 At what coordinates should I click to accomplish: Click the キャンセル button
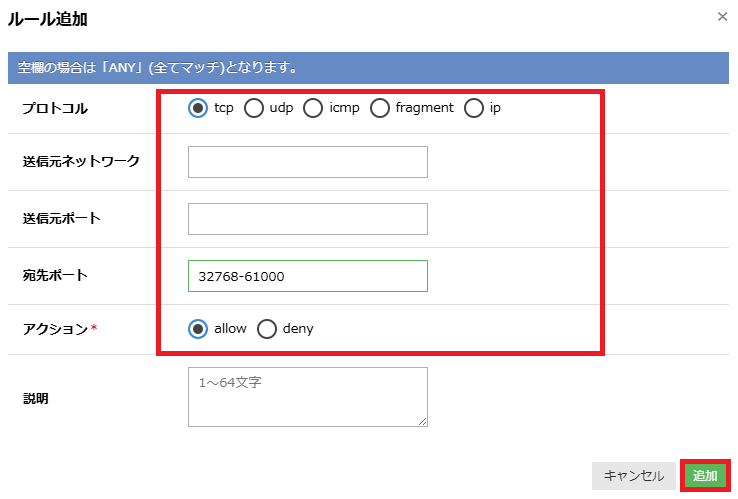[x=634, y=475]
